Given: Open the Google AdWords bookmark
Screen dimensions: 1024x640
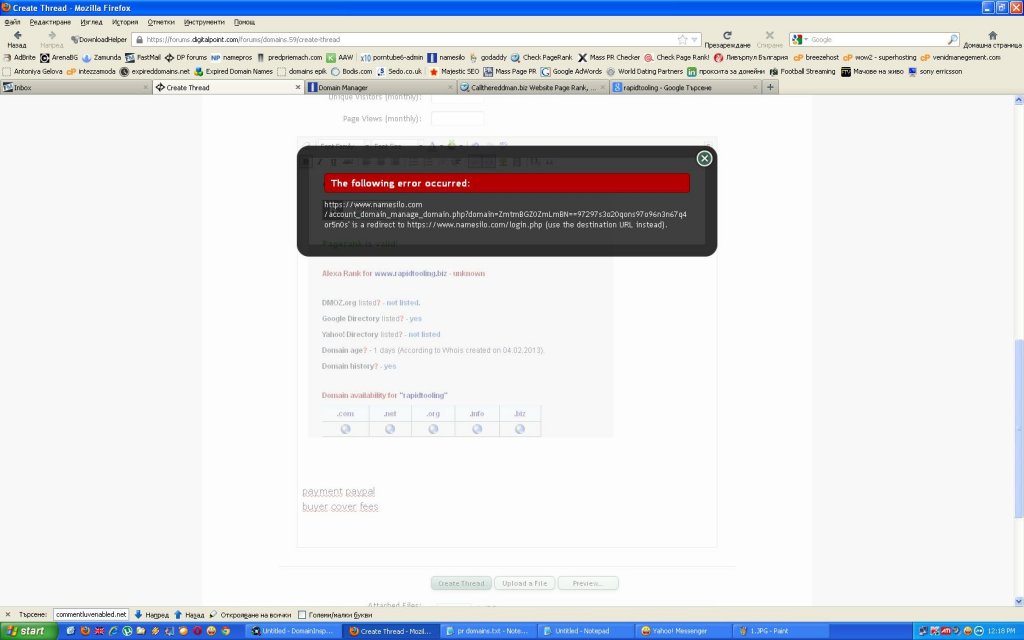Looking at the screenshot, I should tap(571, 72).
